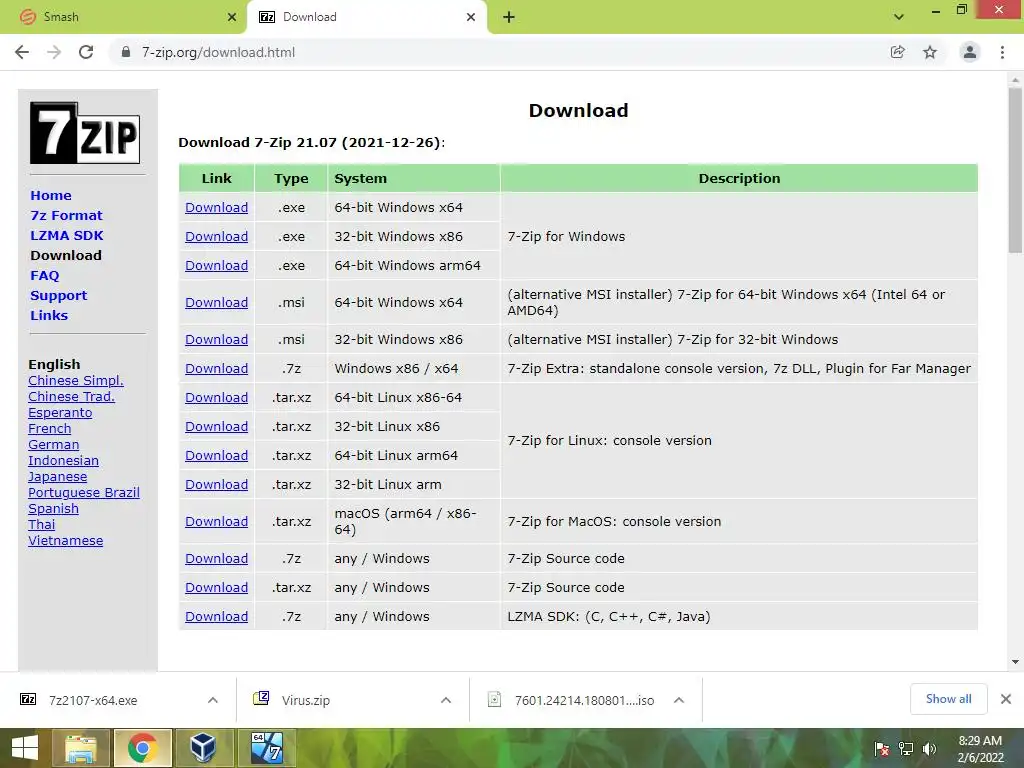Open File Explorer from the taskbar
The height and width of the screenshot is (768, 1024).
coord(81,748)
